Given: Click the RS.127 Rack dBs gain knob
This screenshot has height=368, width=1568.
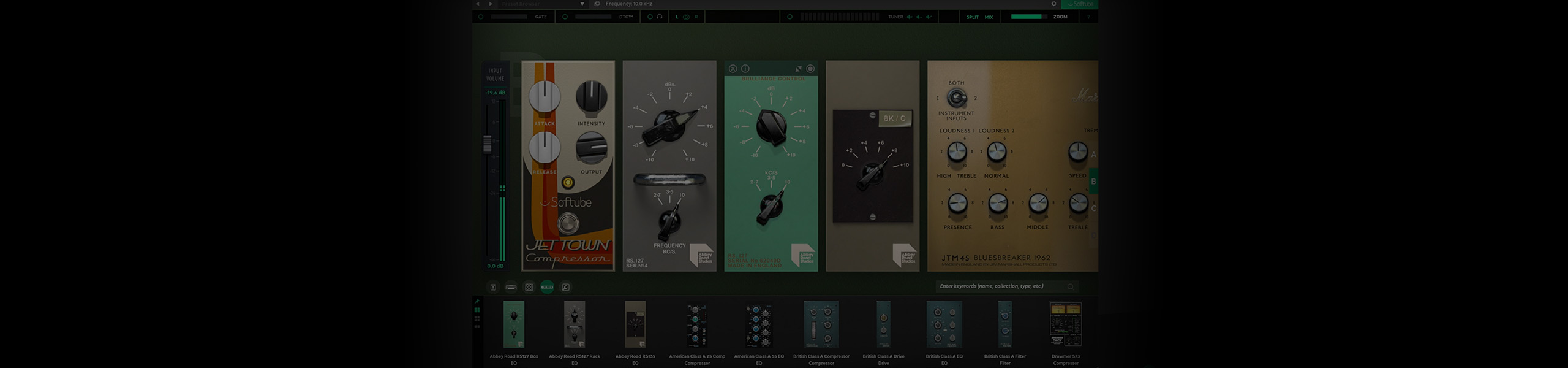Looking at the screenshot, I should pyautogui.click(x=669, y=126).
